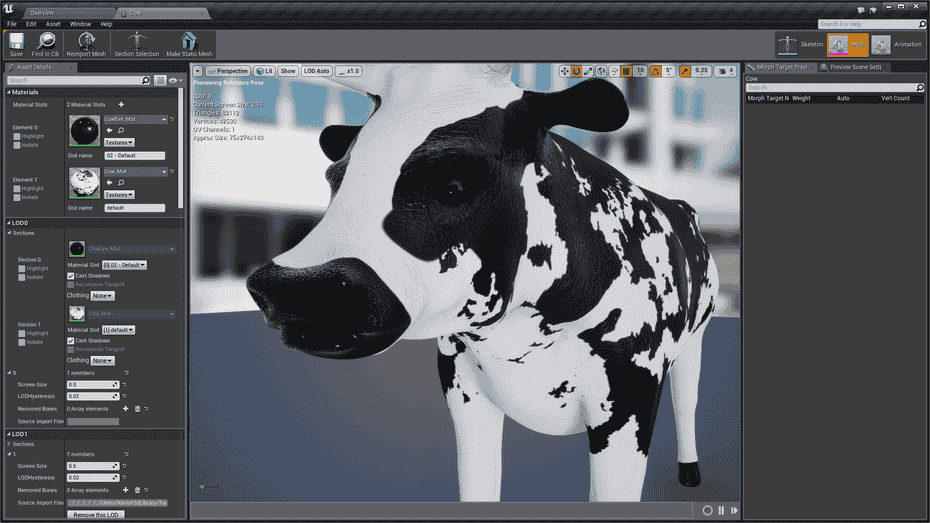Empty LOD1 Removed Bones with trash icon
The width and height of the screenshot is (930, 523).
tap(137, 490)
